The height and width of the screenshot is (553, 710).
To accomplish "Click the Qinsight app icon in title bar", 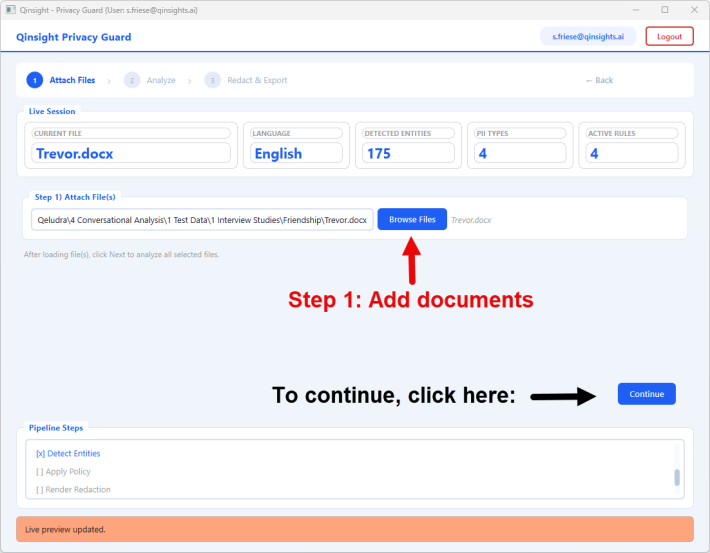I will point(10,10).
